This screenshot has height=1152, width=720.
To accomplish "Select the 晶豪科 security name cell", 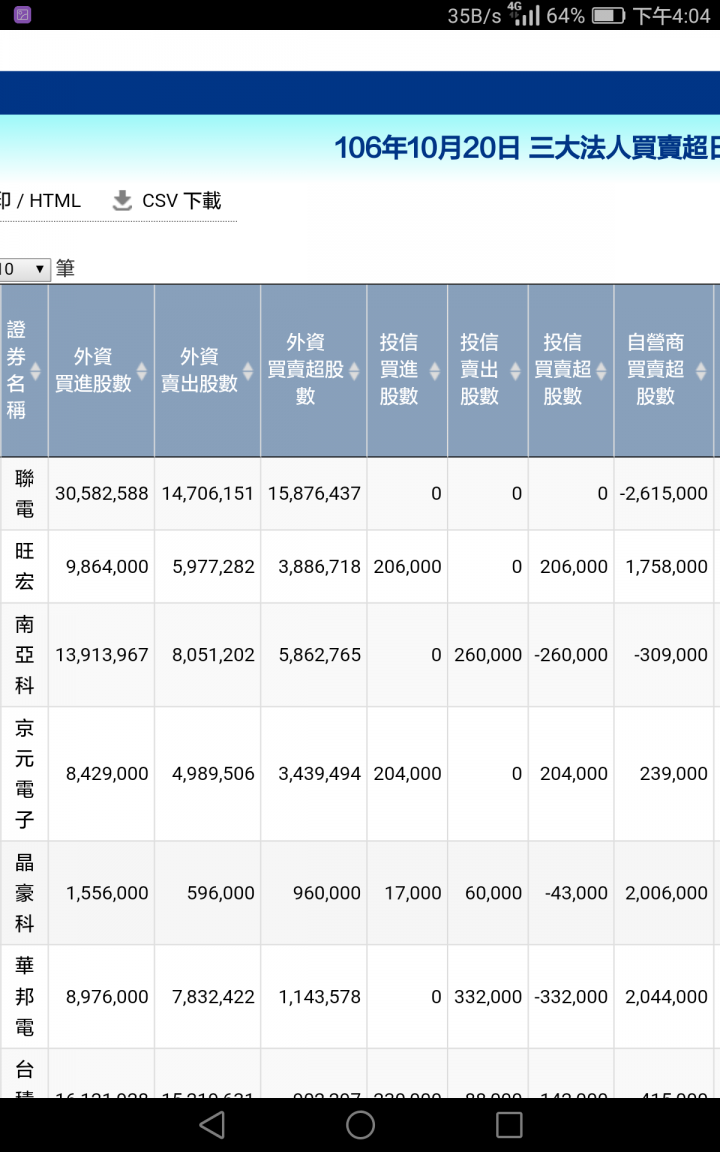I will point(24,893).
